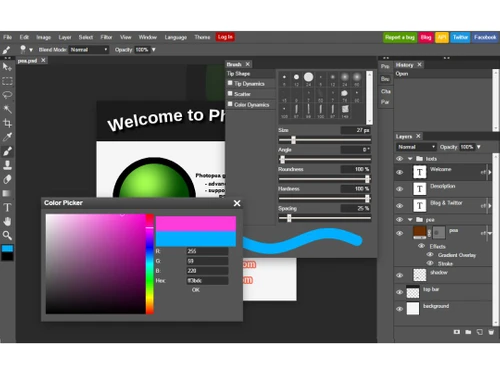Select the Clone Stamp tool
This screenshot has height=375, width=500.
7,165
